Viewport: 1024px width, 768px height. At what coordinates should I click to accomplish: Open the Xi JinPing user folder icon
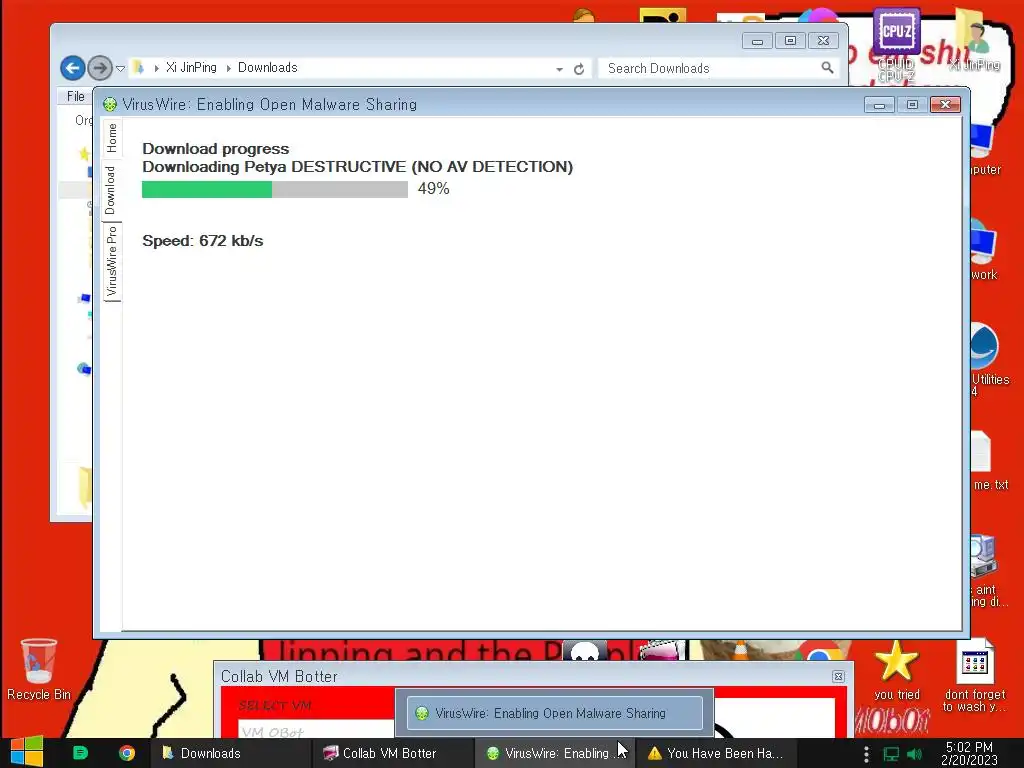click(x=976, y=40)
